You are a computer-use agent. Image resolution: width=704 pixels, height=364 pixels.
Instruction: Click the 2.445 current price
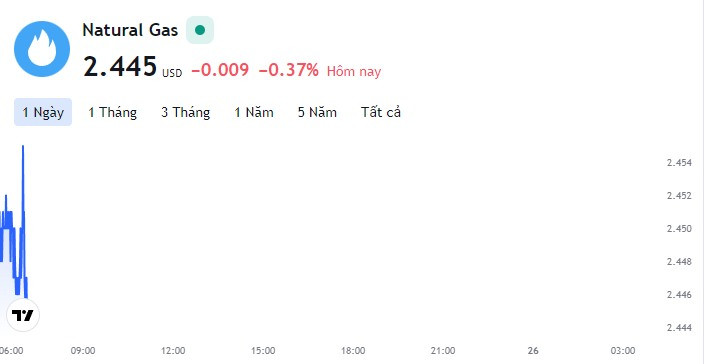120,66
